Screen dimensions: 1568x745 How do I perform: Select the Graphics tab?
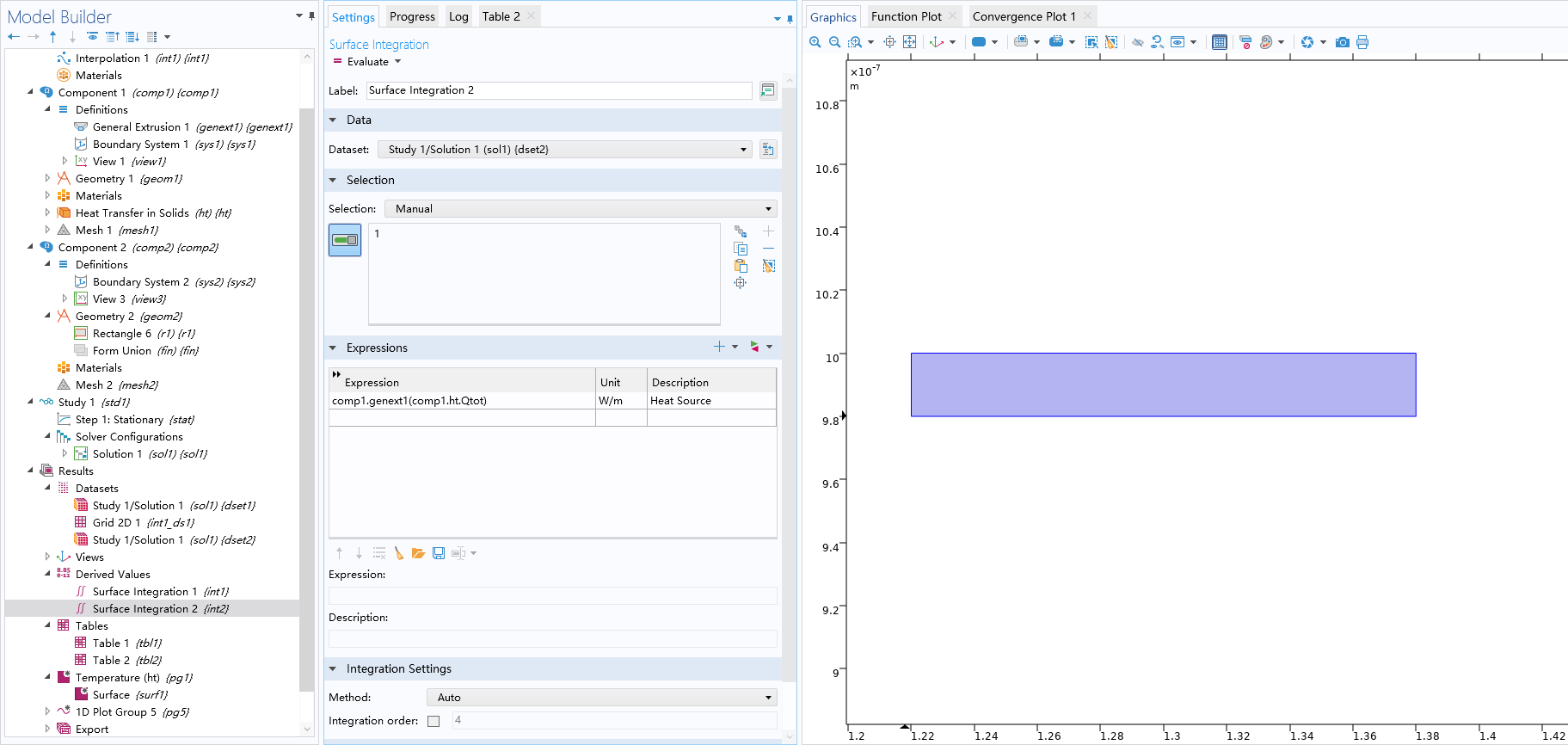pyautogui.click(x=833, y=17)
